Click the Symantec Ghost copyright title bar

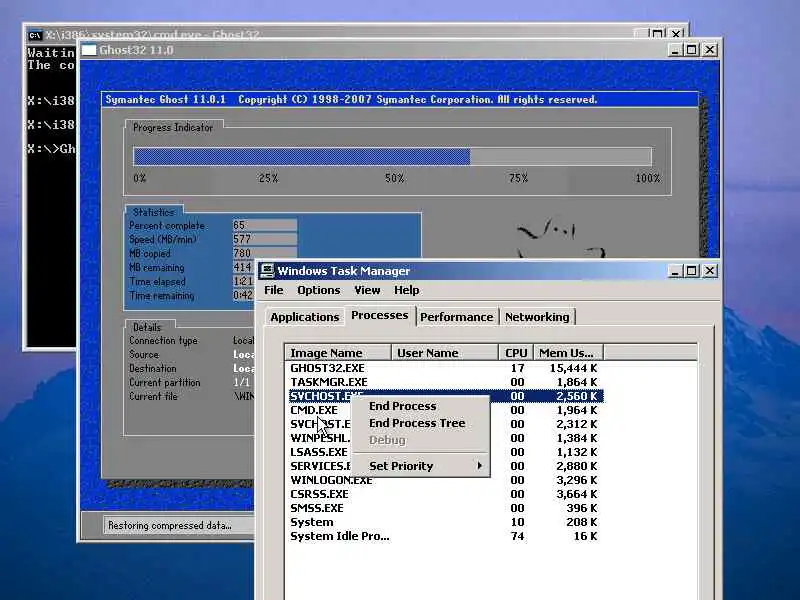tap(399, 99)
